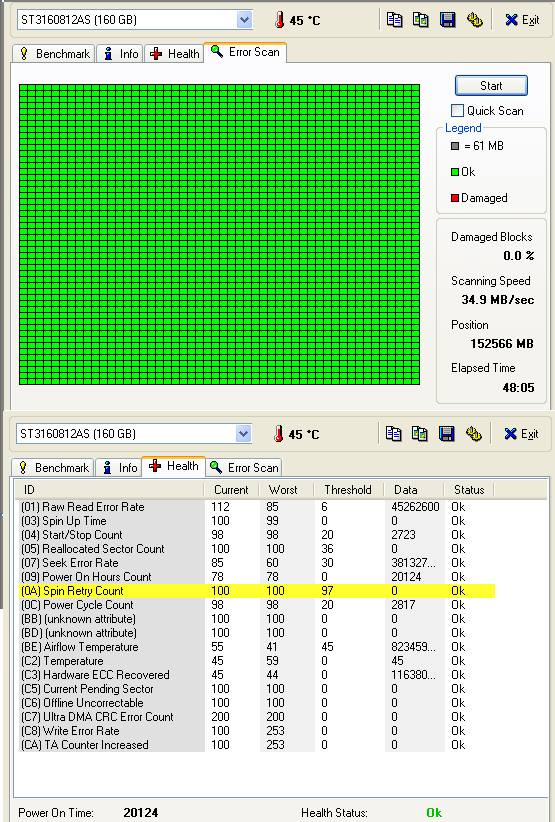Enable the Quick Scan checkbox
This screenshot has height=822, width=555.
click(x=457, y=111)
